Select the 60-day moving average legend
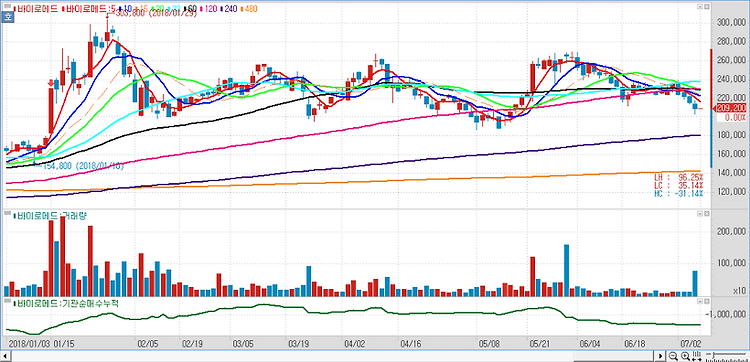 (x=191, y=9)
